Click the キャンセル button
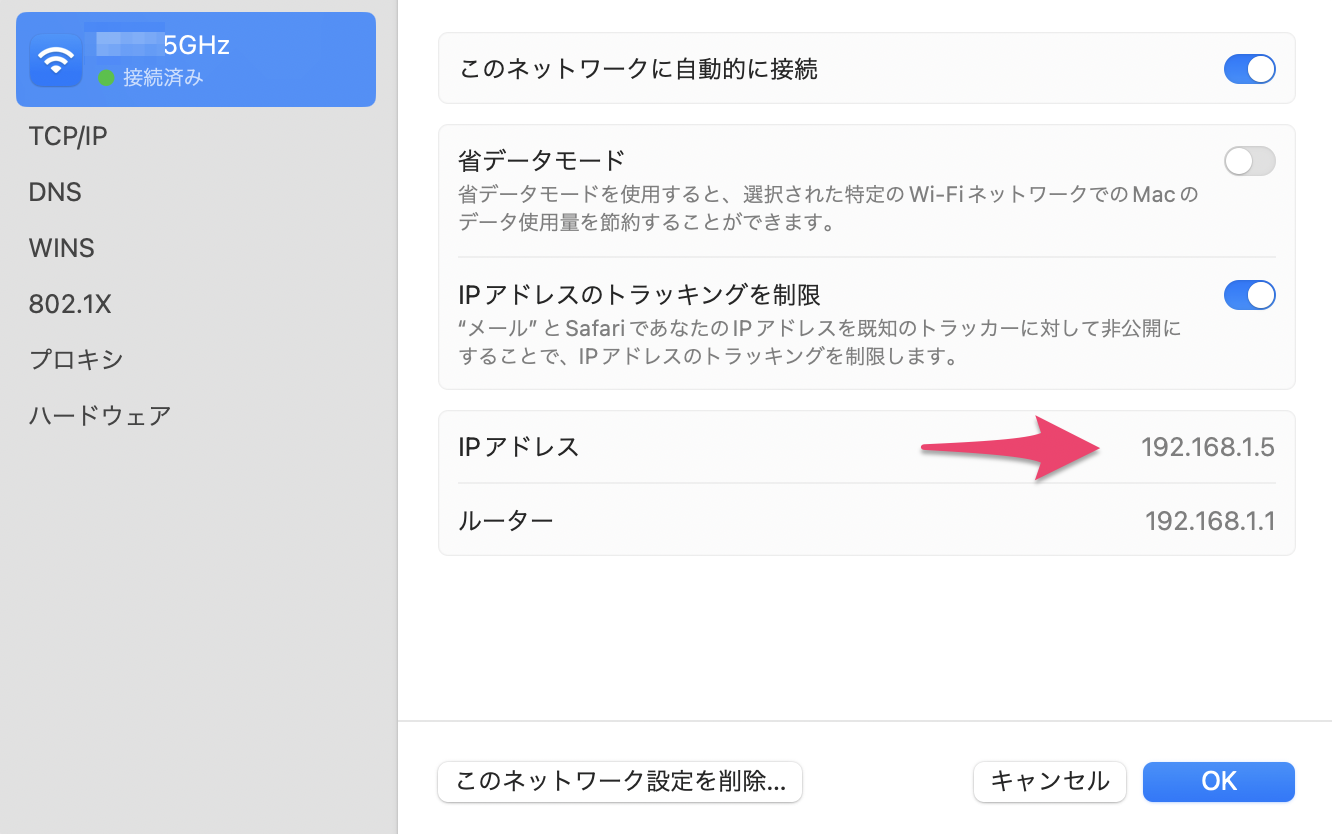The height and width of the screenshot is (834, 1332). tap(1049, 781)
